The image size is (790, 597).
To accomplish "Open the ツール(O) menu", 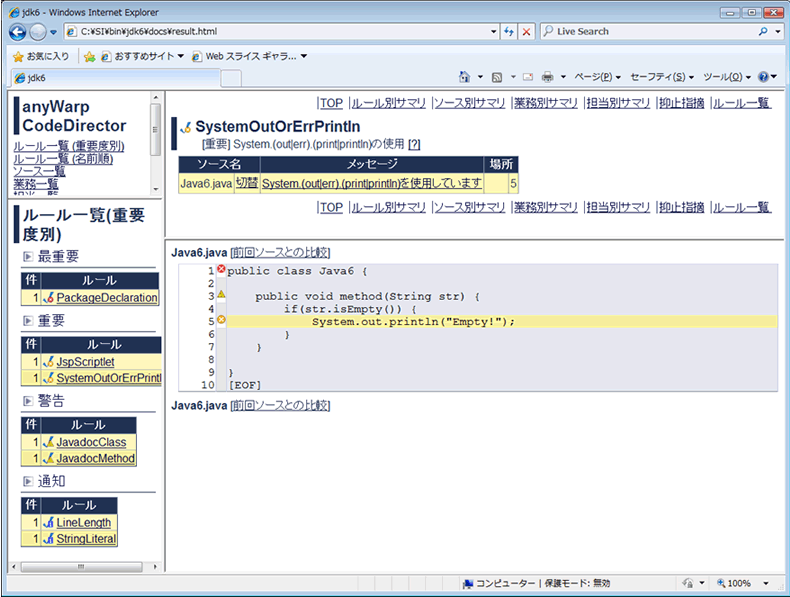I will (726, 77).
